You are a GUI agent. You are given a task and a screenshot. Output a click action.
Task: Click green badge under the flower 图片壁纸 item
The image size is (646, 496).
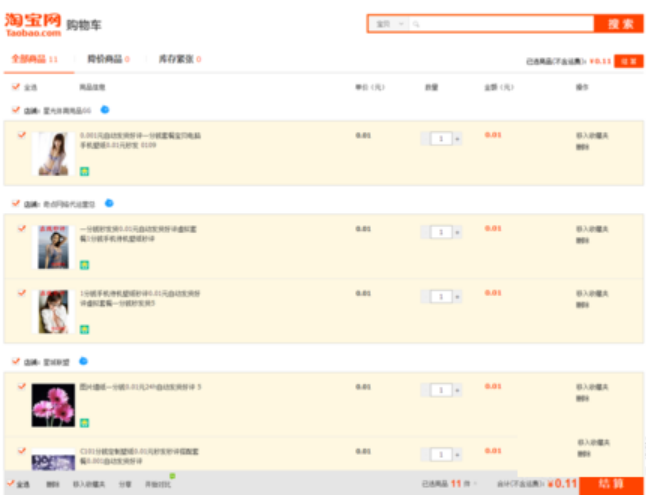tap(84, 423)
